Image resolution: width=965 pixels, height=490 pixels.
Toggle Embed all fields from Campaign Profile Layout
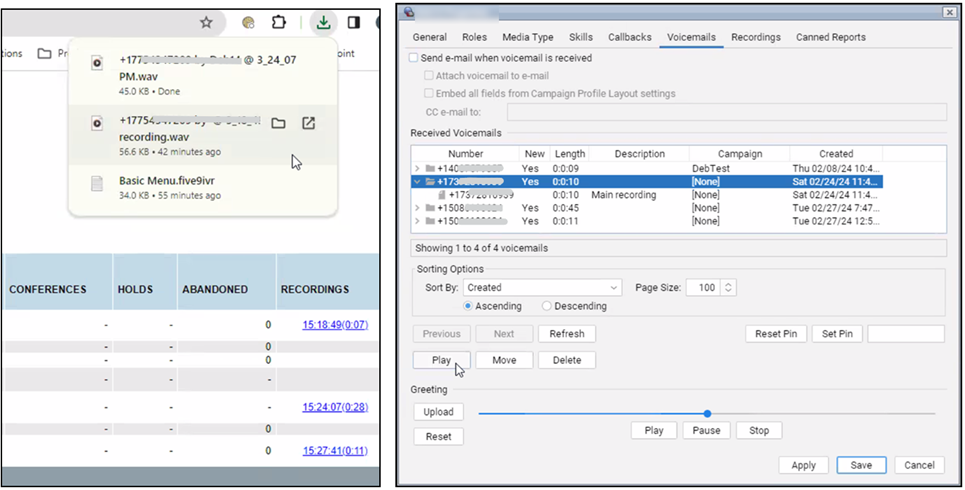point(429,94)
